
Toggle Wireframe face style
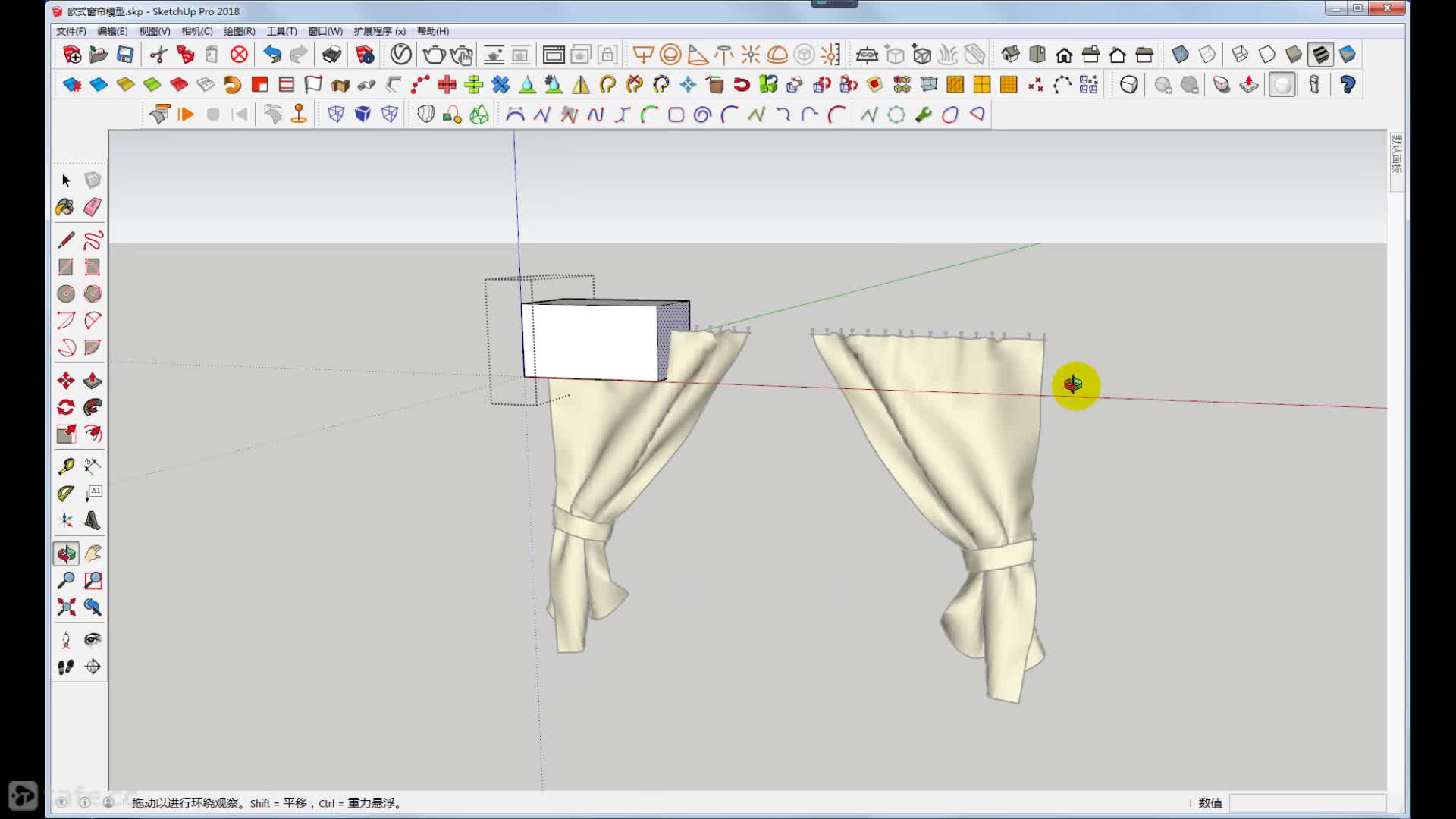(x=1240, y=55)
